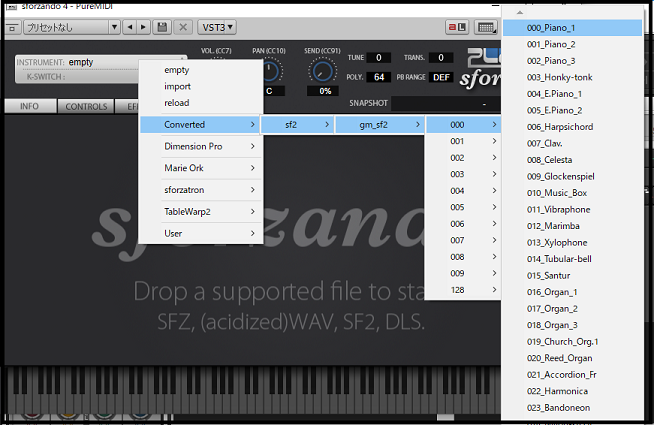Select 004_E.Piano_1 instrument

pos(572,94)
